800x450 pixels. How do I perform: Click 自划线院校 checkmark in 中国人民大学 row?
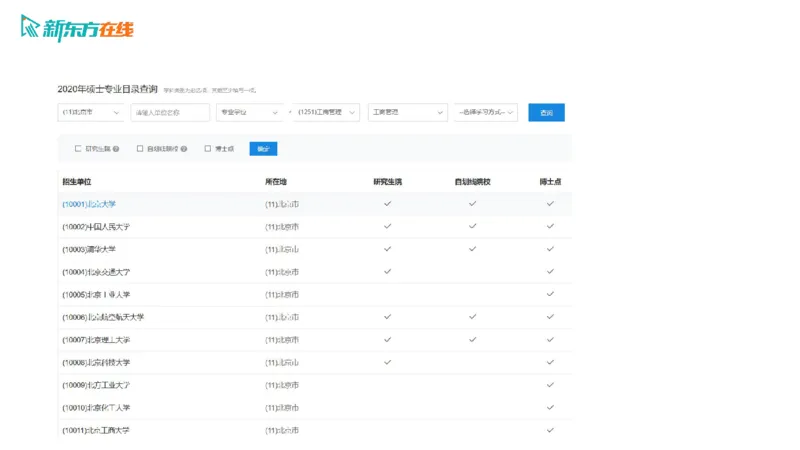pyautogui.click(x=472, y=226)
